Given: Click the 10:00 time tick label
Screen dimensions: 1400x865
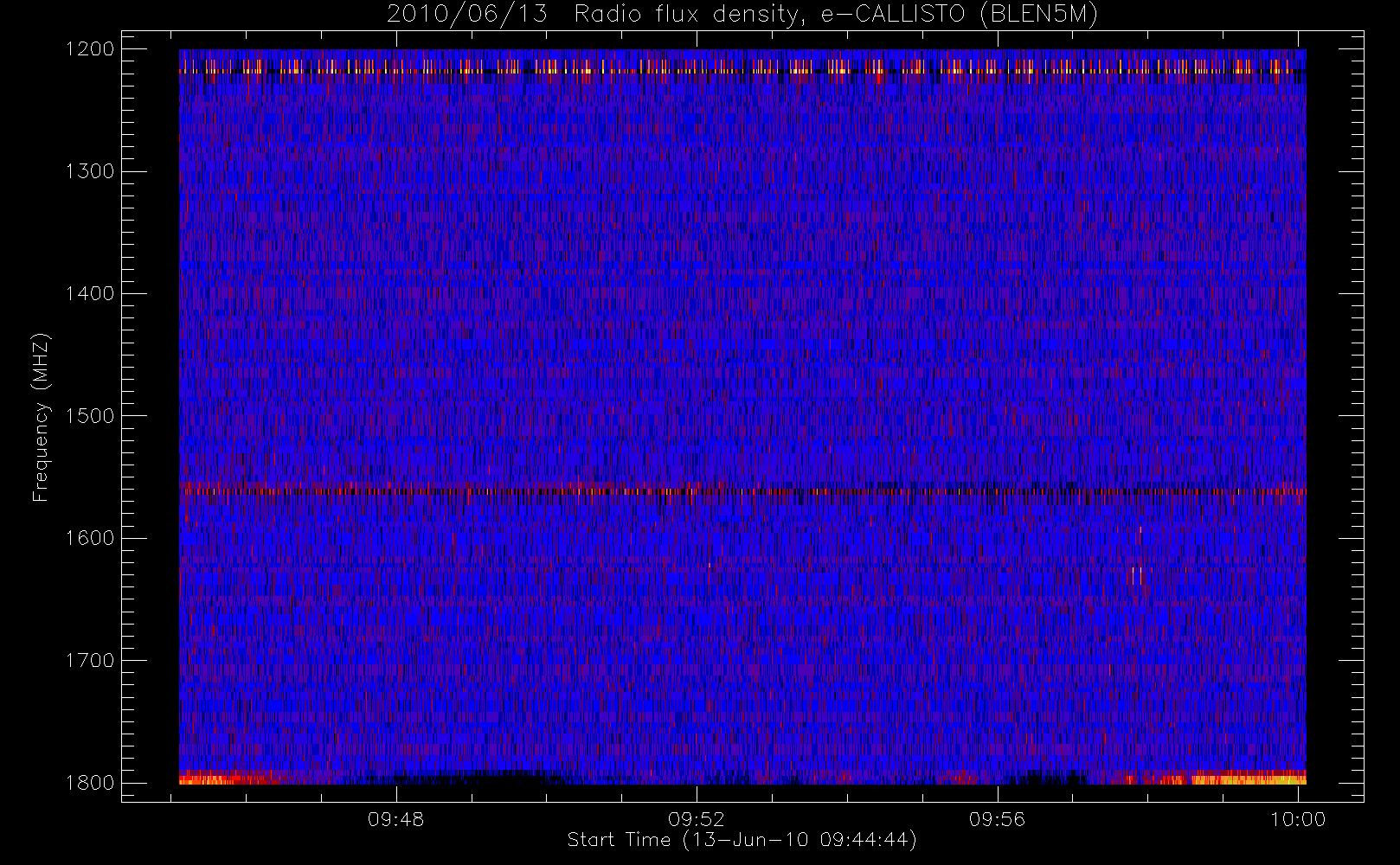Looking at the screenshot, I should 1298,819.
